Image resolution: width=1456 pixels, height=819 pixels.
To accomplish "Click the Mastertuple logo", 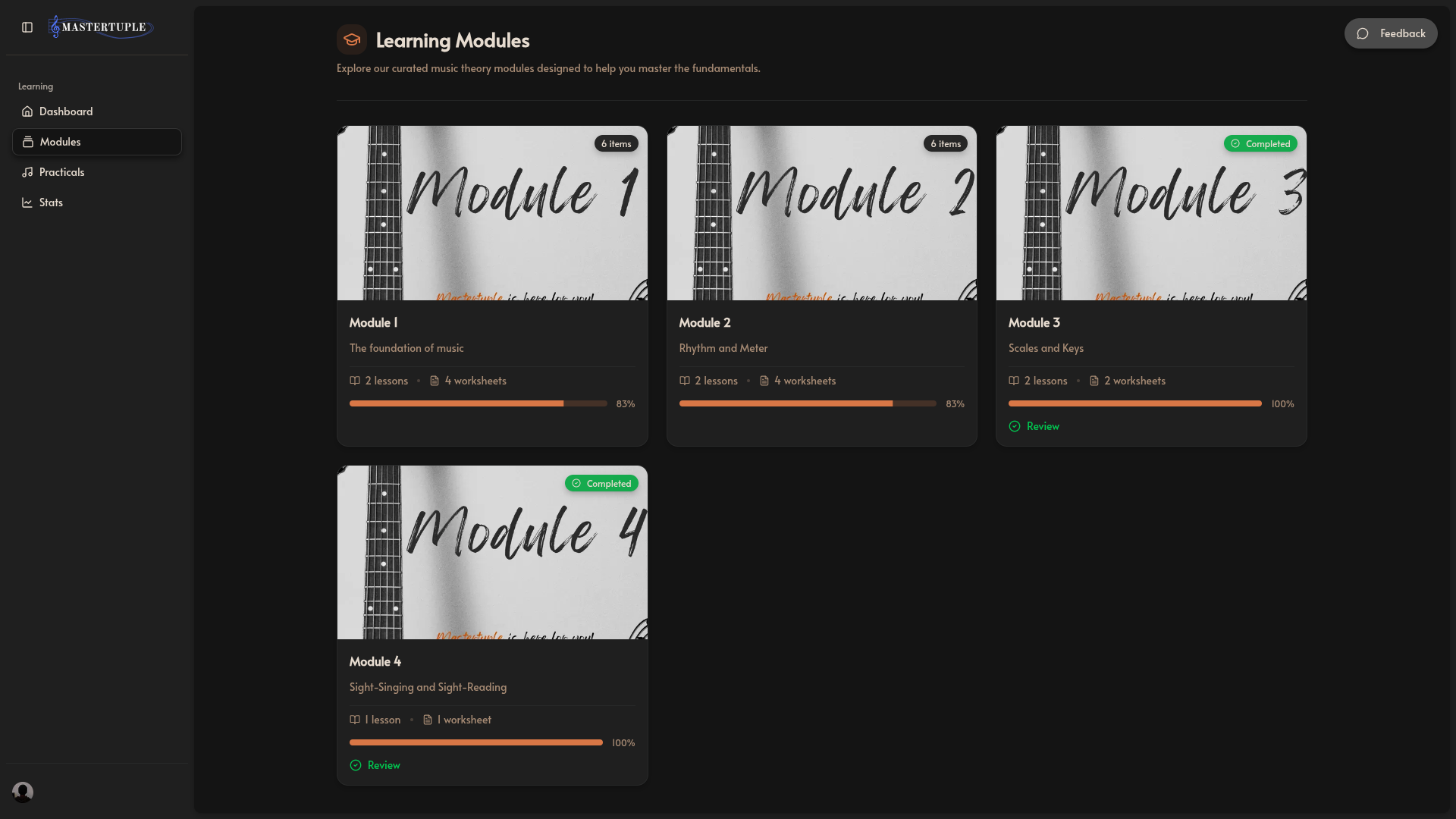I will 100,27.
